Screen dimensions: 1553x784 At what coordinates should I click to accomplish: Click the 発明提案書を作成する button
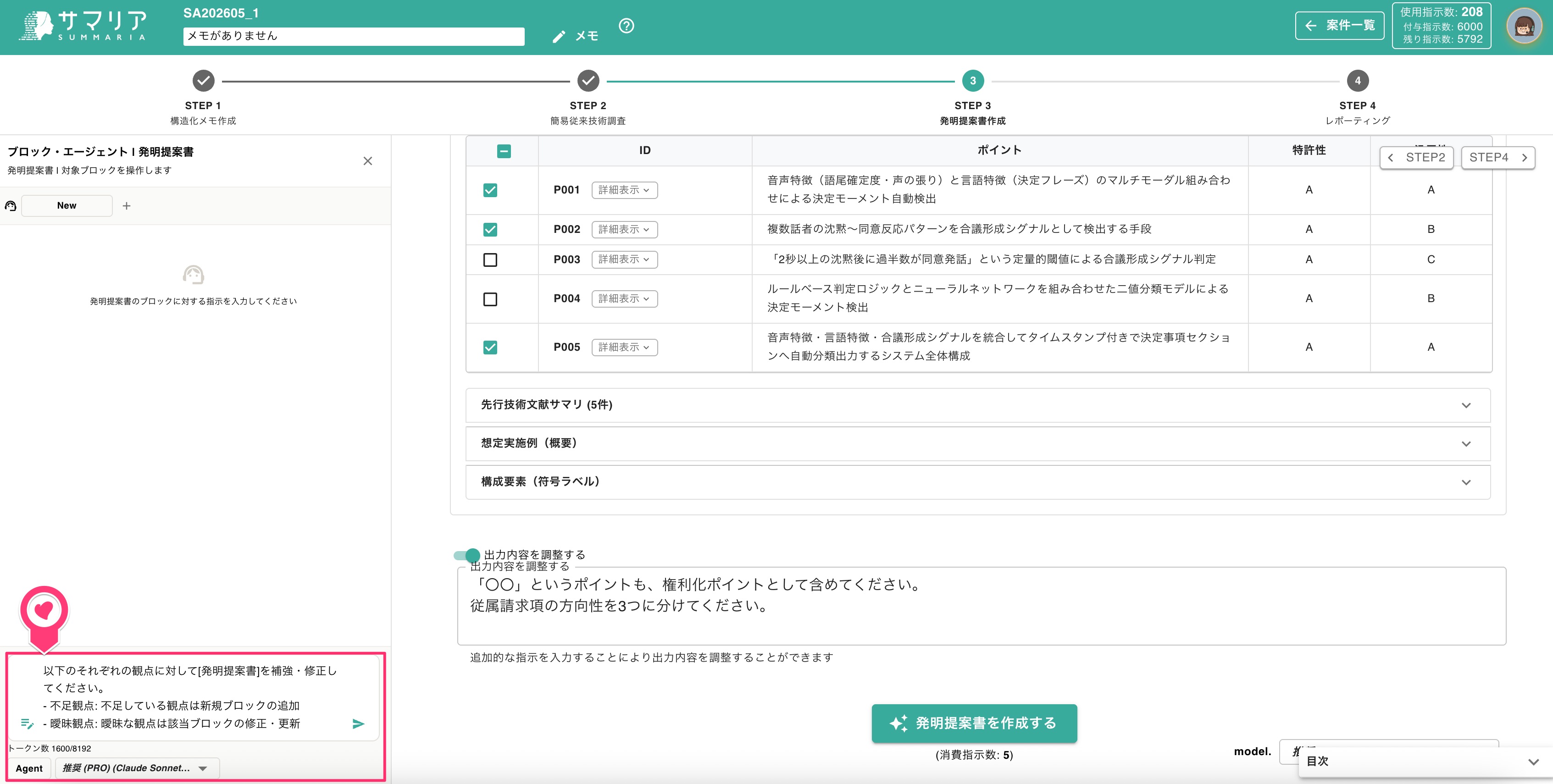point(974,723)
